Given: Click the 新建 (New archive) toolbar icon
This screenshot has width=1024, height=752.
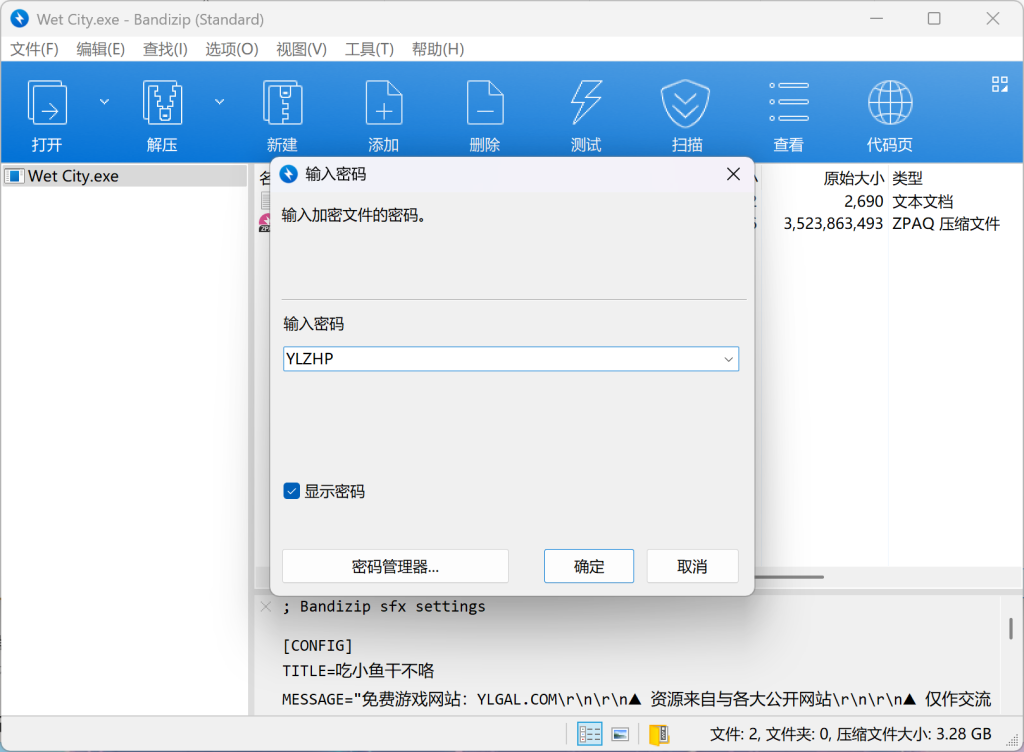Looking at the screenshot, I should (x=282, y=104).
